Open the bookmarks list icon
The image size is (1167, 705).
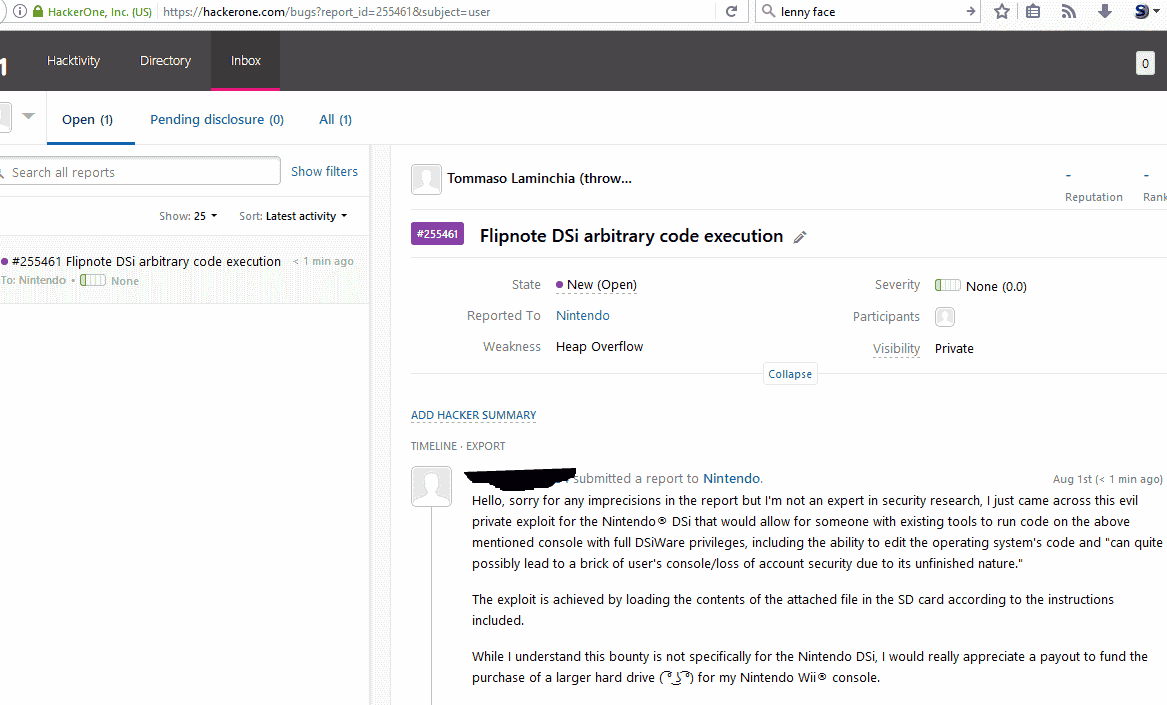tap(1033, 11)
